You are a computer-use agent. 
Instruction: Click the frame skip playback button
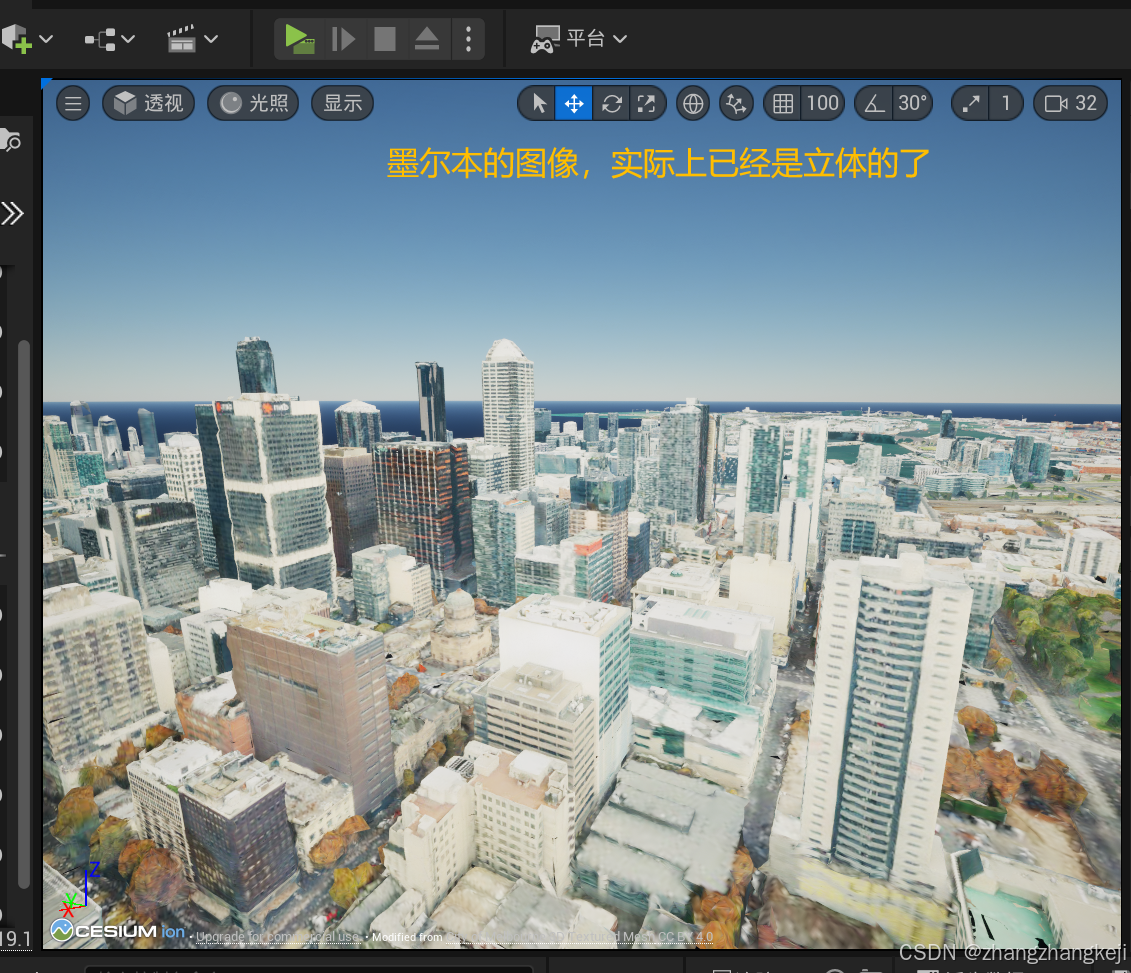[x=343, y=39]
